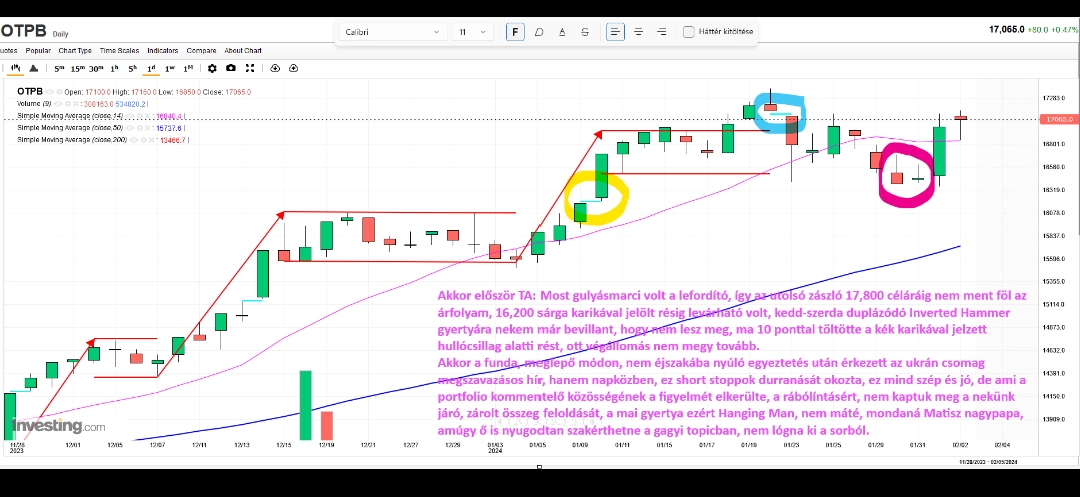Open the Compare menu
This screenshot has width=1080, height=497.
point(201,50)
